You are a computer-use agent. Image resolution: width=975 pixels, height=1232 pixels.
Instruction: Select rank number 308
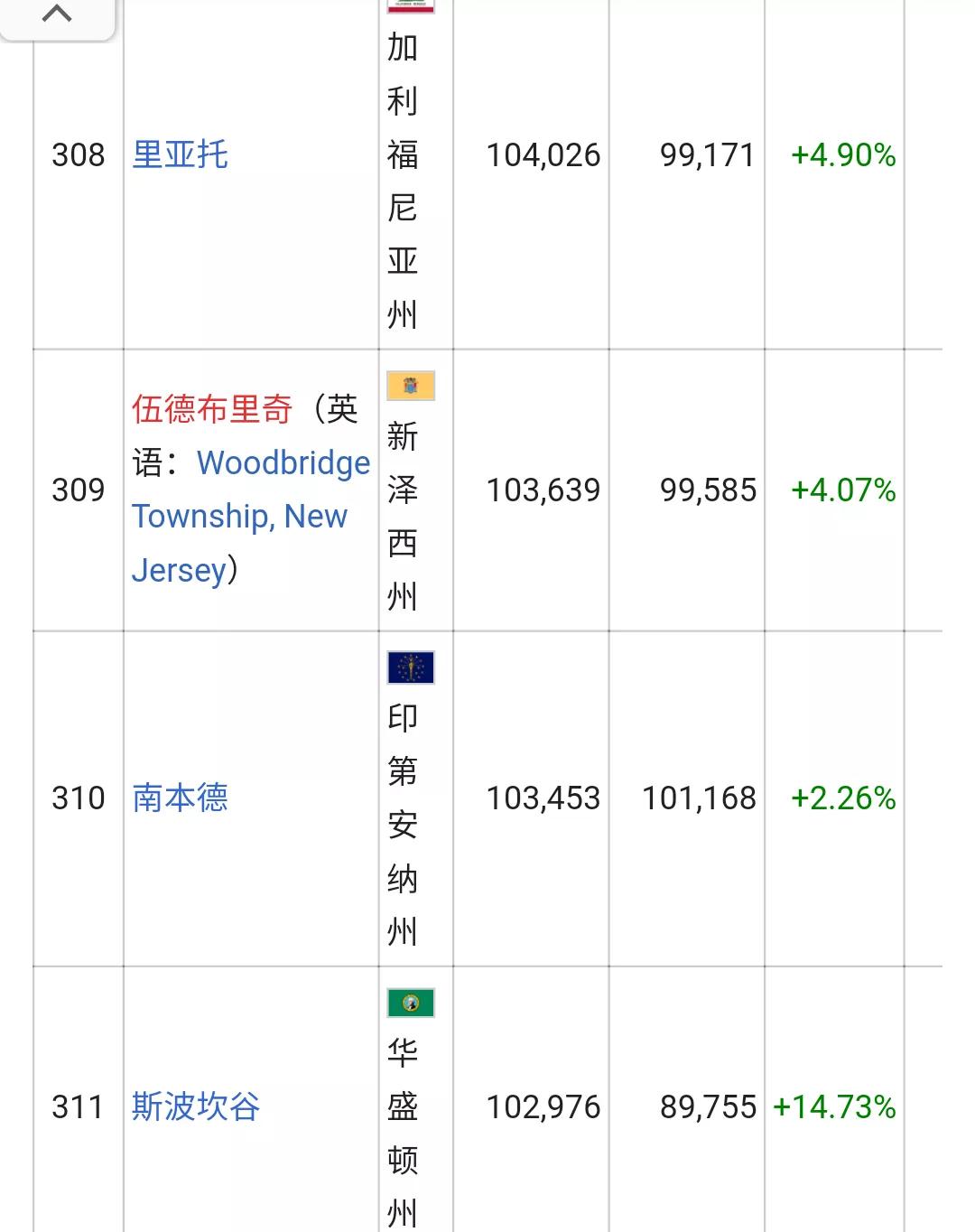point(79,155)
